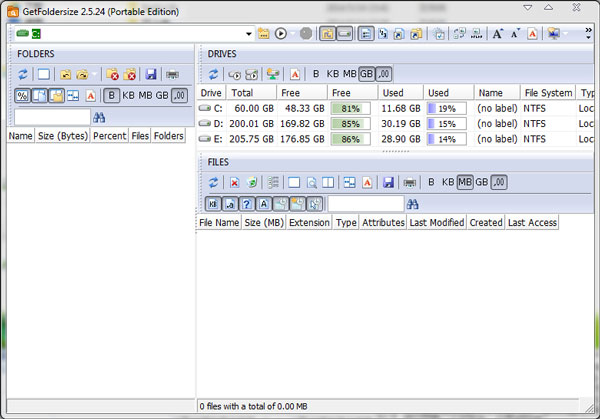Toggle the files count column button in FOLDERS
This screenshot has width=600, height=419.
(x=39, y=95)
